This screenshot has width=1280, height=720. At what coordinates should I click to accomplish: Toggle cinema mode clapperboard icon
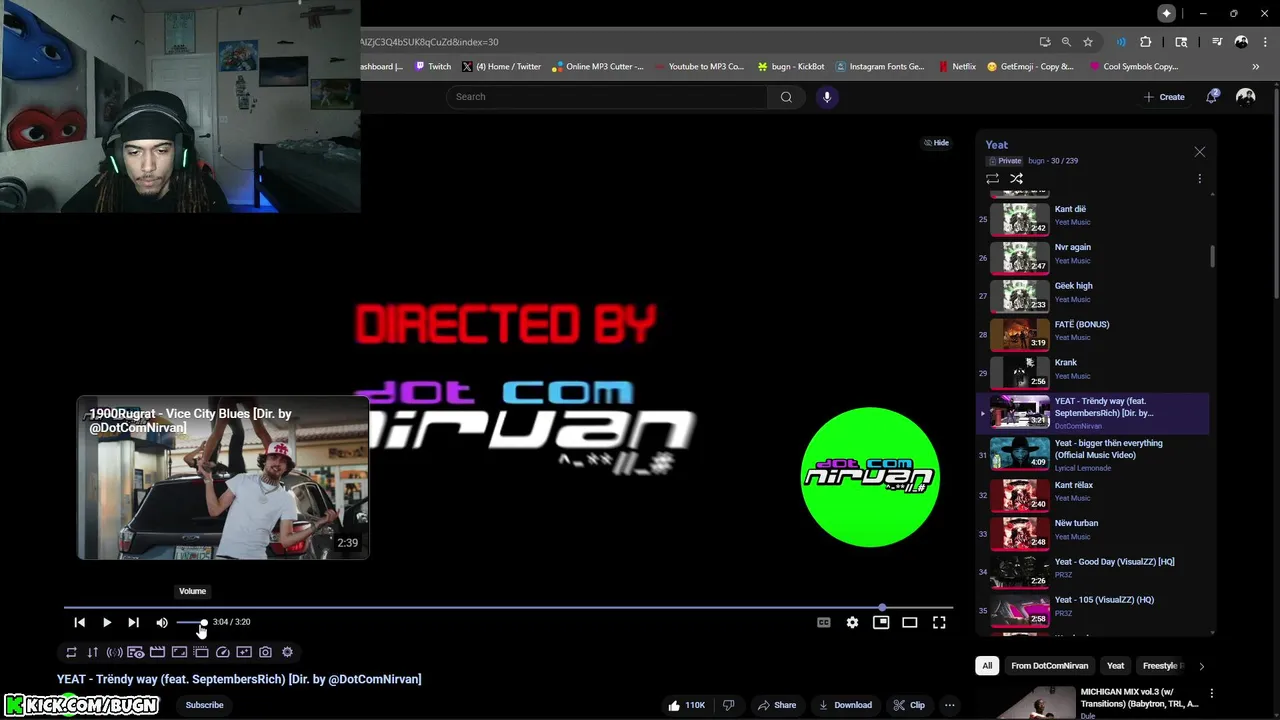157,652
